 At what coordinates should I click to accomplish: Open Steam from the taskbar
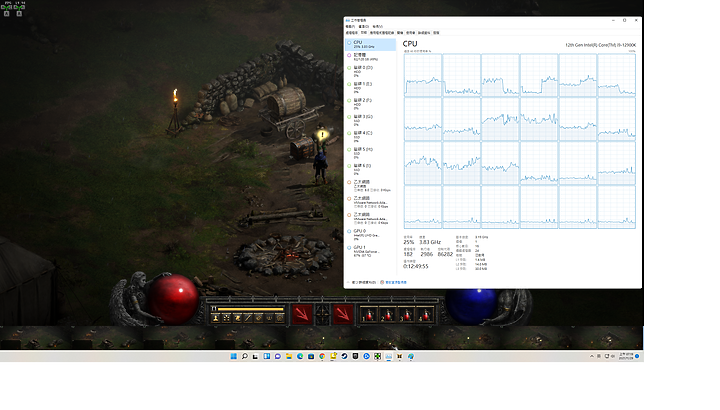pos(344,356)
